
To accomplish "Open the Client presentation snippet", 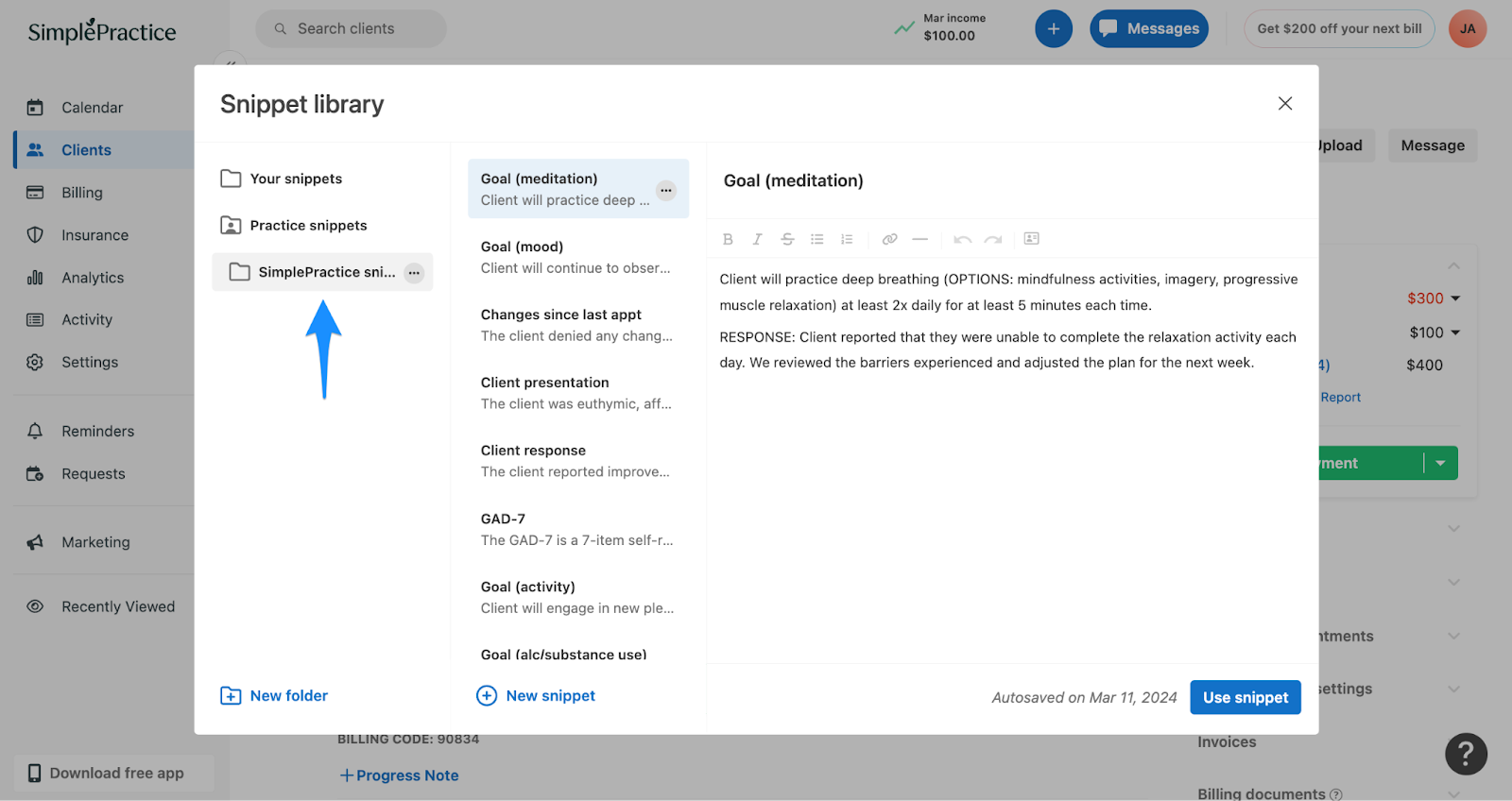I will tap(576, 393).
